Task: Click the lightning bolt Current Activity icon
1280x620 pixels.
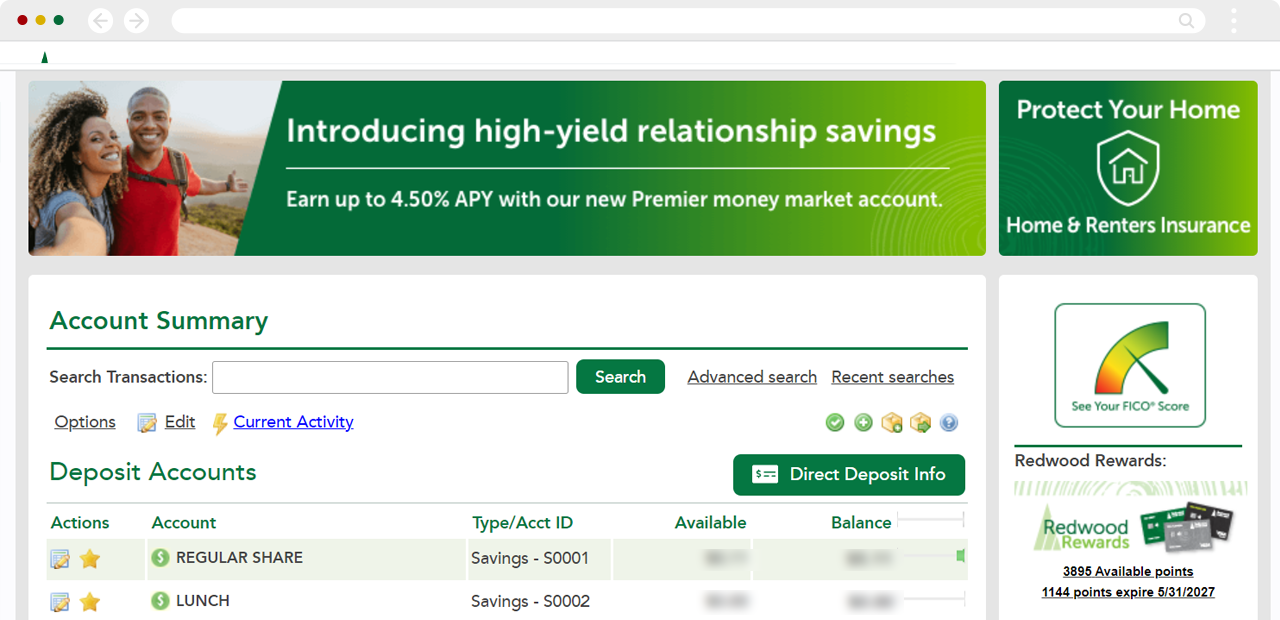Action: (x=220, y=424)
